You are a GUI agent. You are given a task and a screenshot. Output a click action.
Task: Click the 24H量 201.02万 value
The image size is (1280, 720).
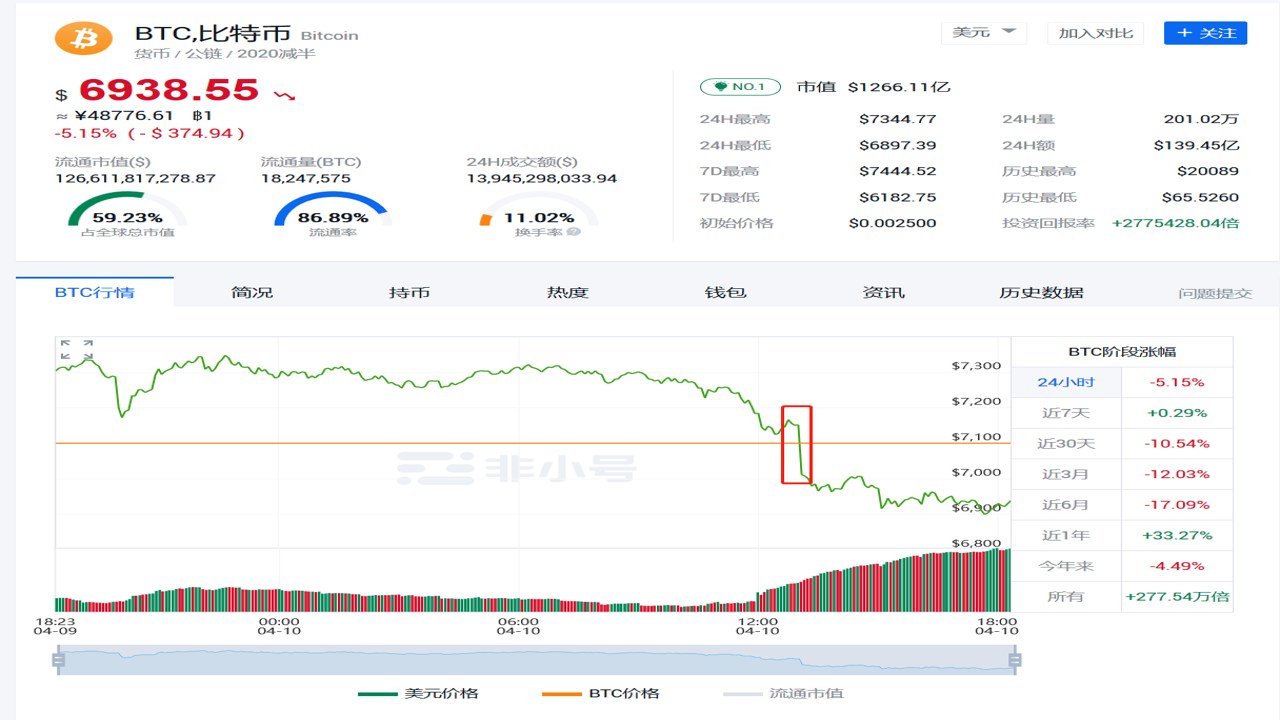1202,119
